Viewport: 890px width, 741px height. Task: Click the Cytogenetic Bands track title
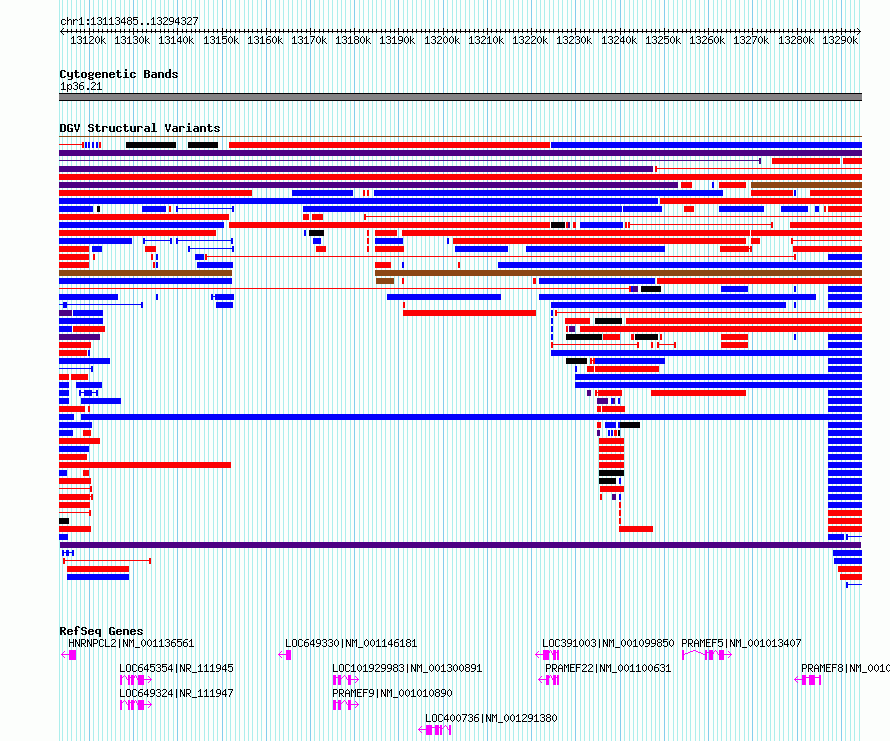(119, 74)
